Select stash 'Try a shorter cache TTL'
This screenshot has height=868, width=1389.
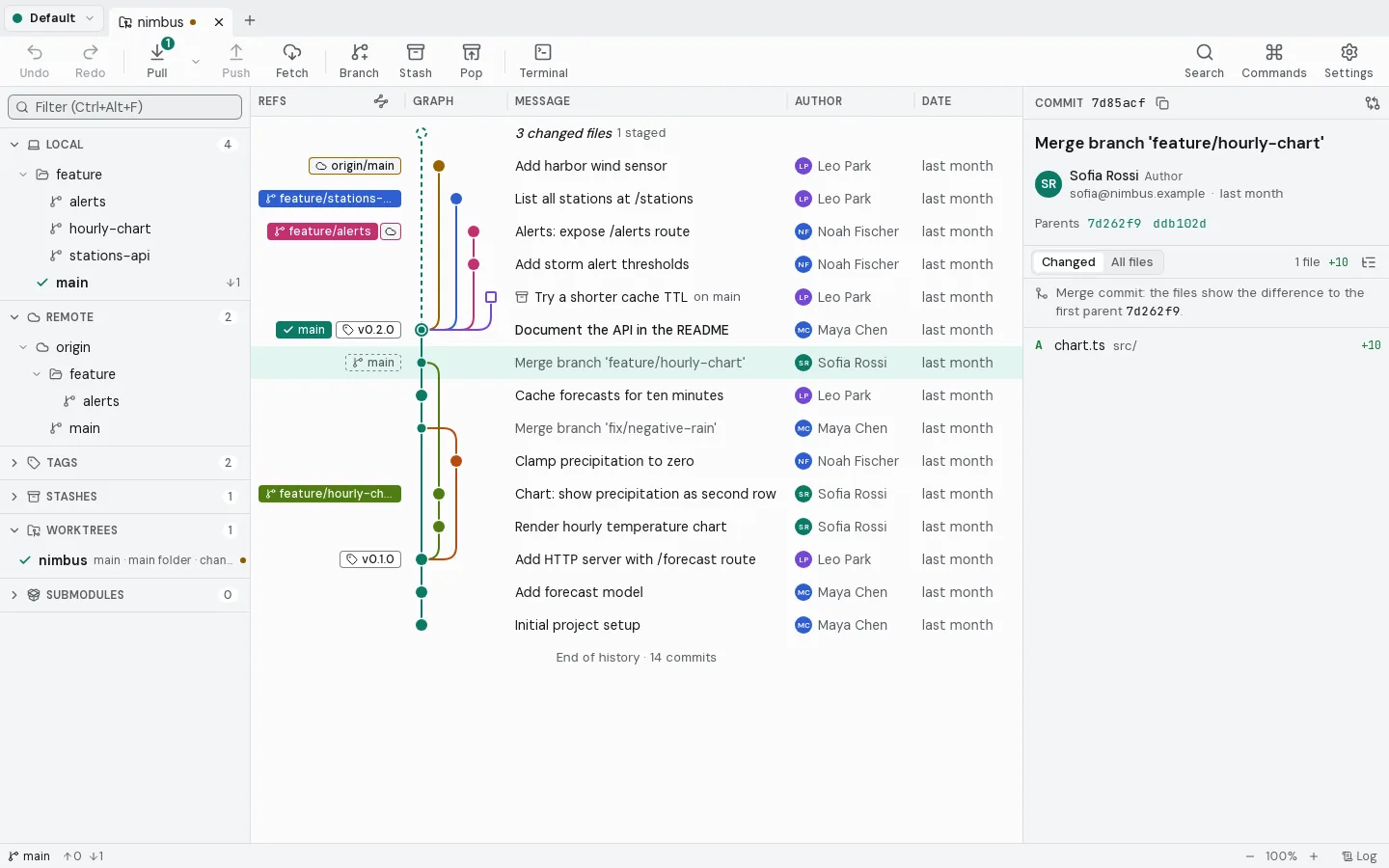(x=637, y=297)
